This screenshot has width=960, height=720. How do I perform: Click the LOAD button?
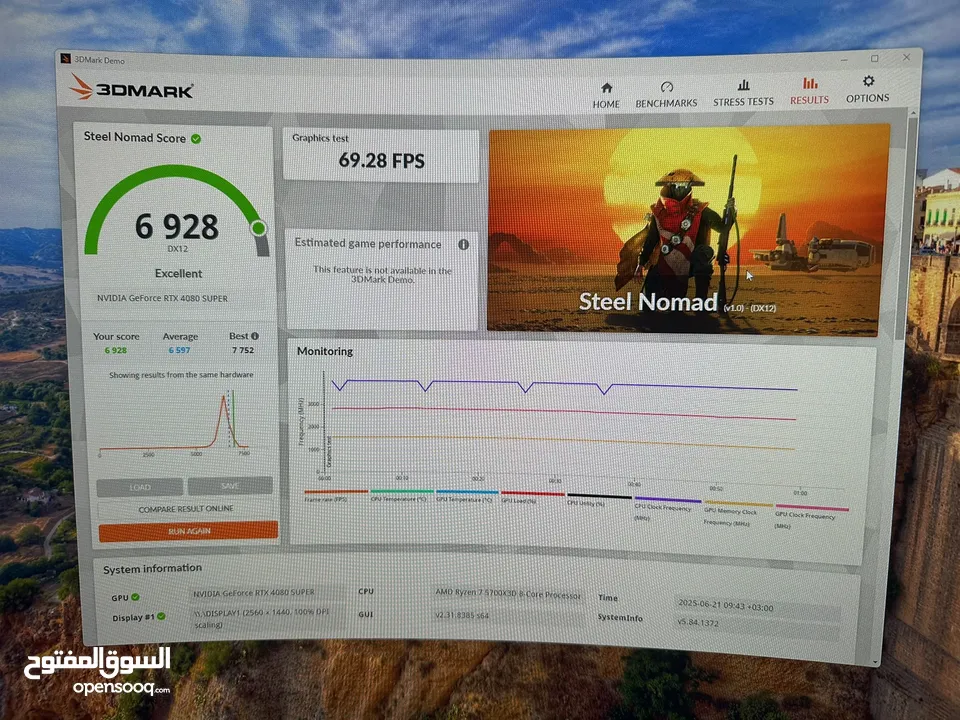pyautogui.click(x=140, y=487)
